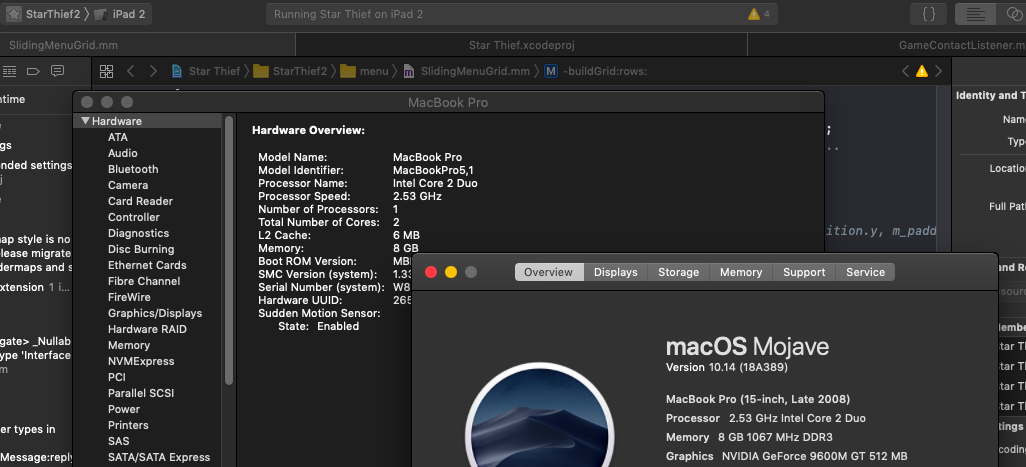The width and height of the screenshot is (1026, 467).
Task: Select the -buildGrid:rows: method icon
Action: (x=550, y=71)
